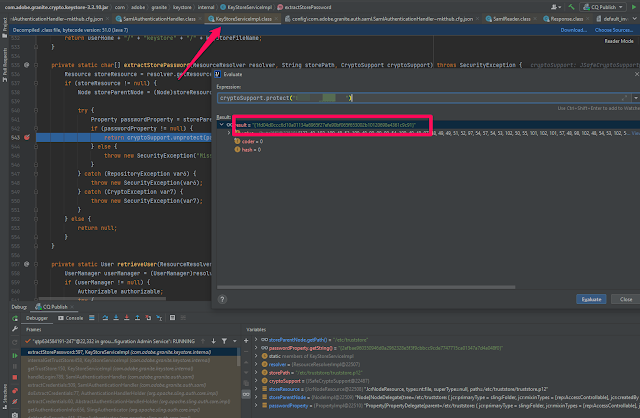Force step into the method
640x418 pixels.
[127, 318]
